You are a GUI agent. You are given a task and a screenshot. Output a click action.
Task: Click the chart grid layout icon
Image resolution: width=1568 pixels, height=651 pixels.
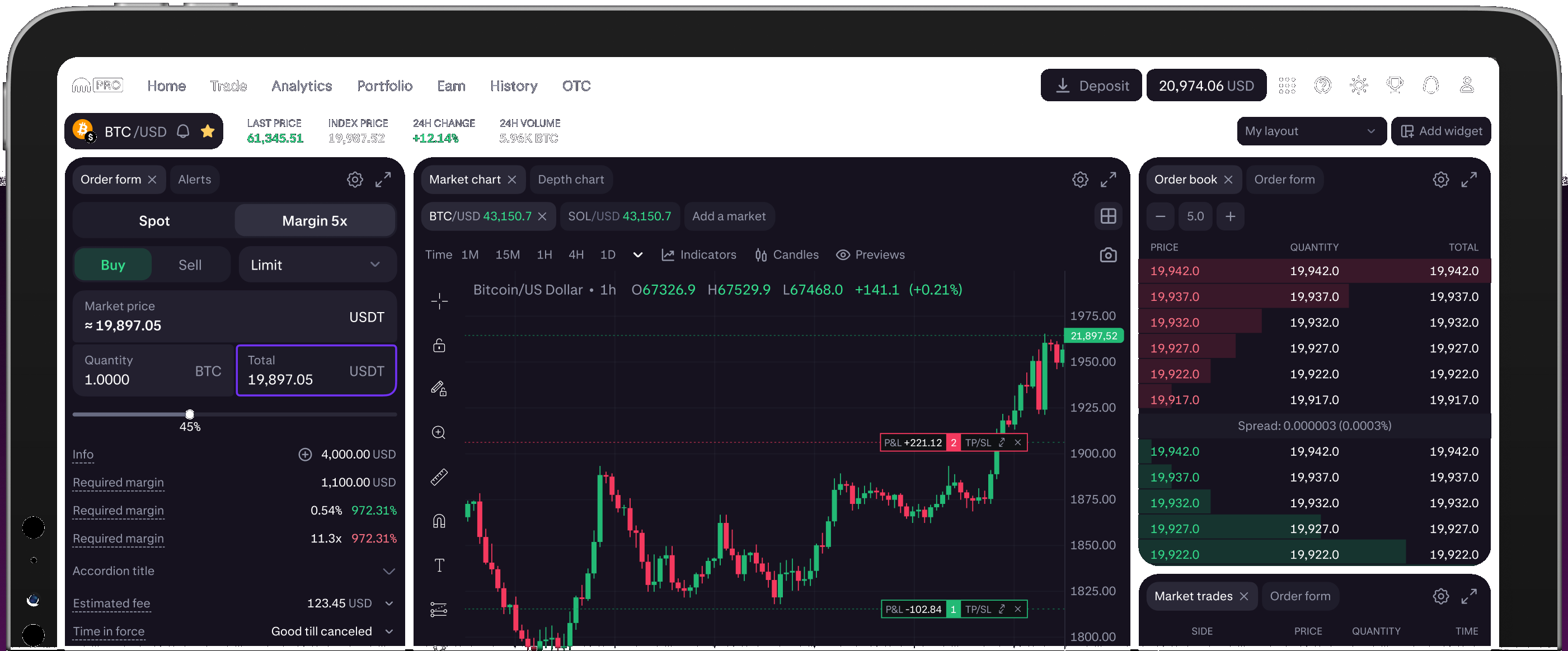tap(1109, 216)
